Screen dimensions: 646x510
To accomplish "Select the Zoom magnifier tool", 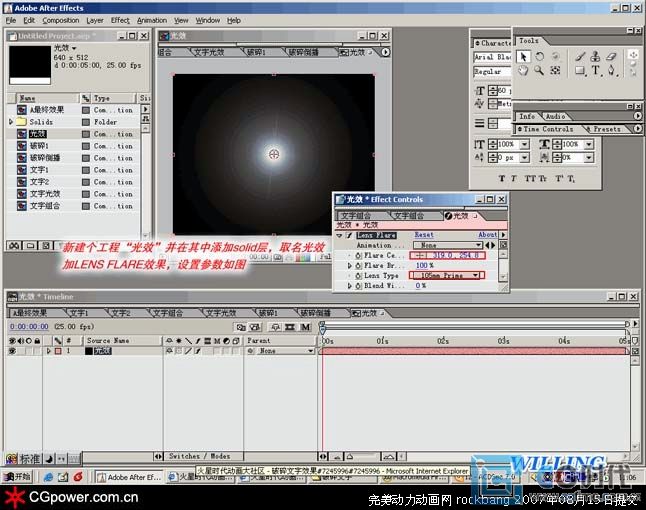I will (x=539, y=70).
